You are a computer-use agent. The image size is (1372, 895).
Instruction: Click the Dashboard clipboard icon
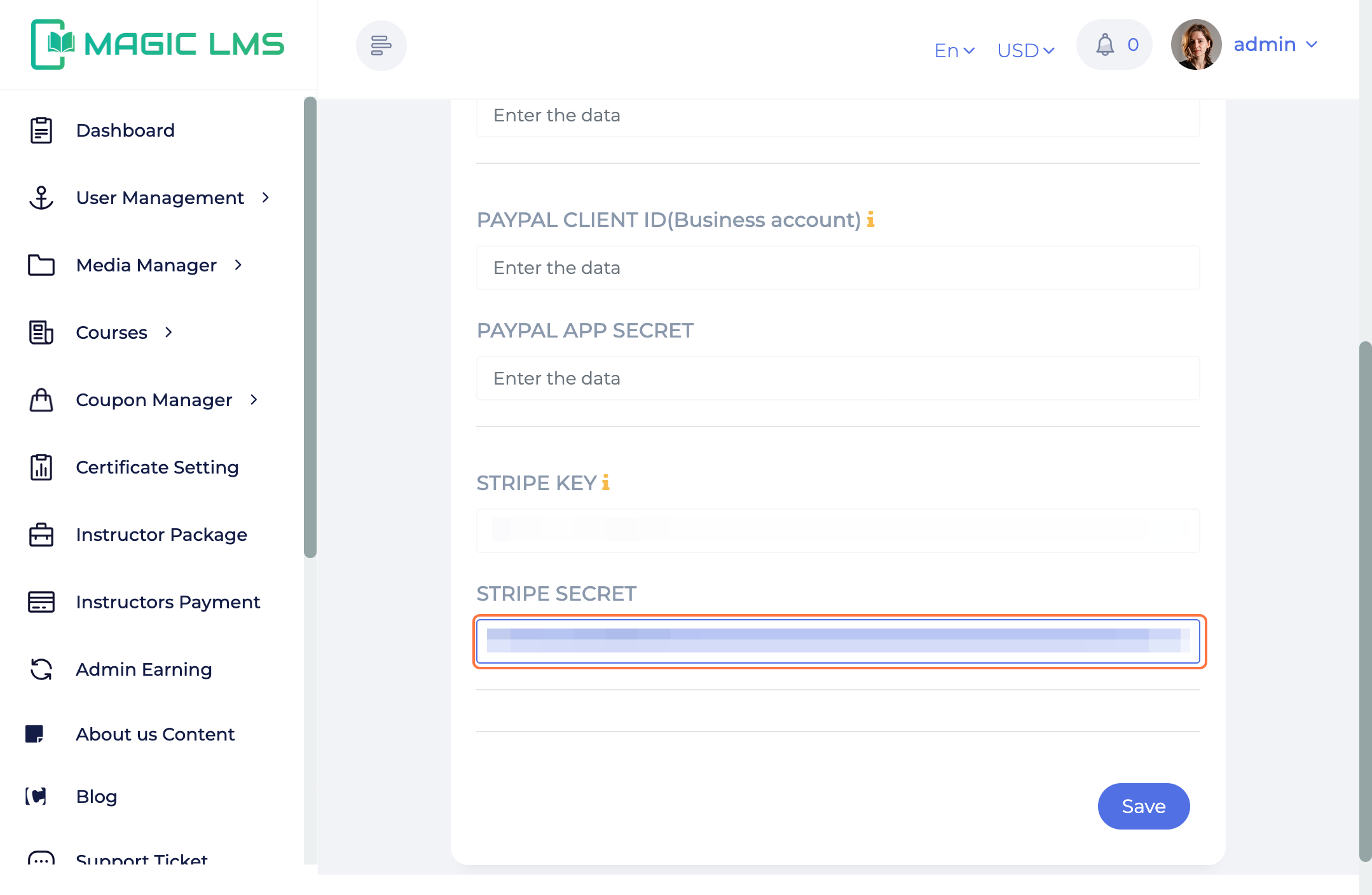tap(41, 130)
